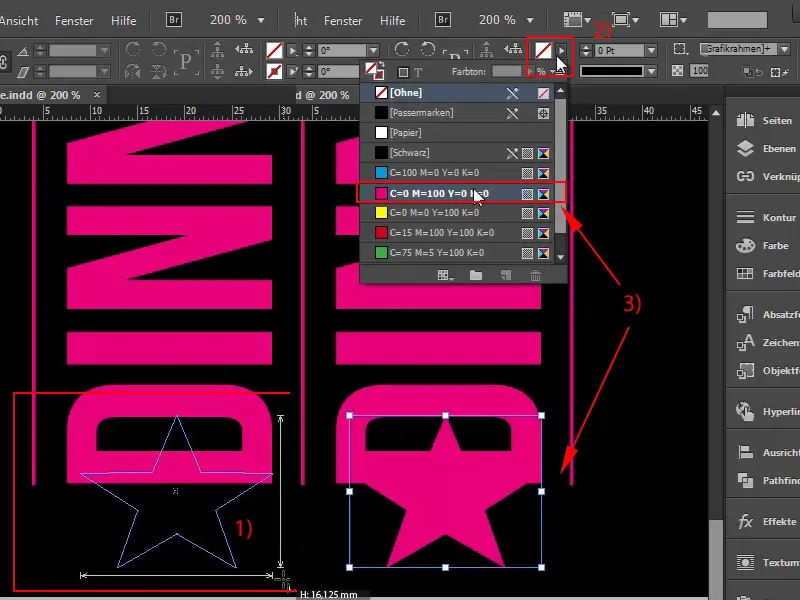Image resolution: width=800 pixels, height=600 pixels.
Task: Click the Effekte fx icon
Action: [x=745, y=521]
